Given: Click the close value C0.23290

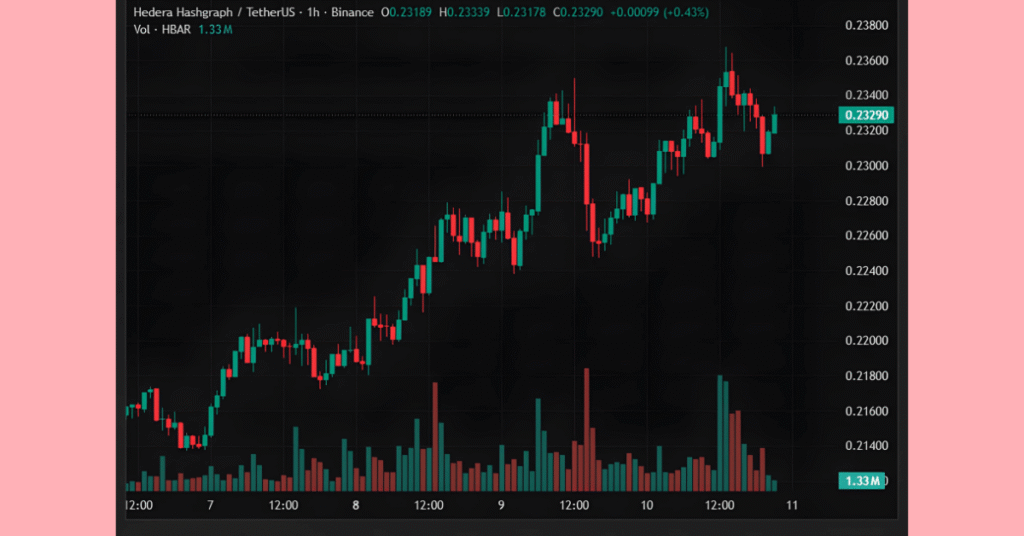Looking at the screenshot, I should pyautogui.click(x=577, y=12).
